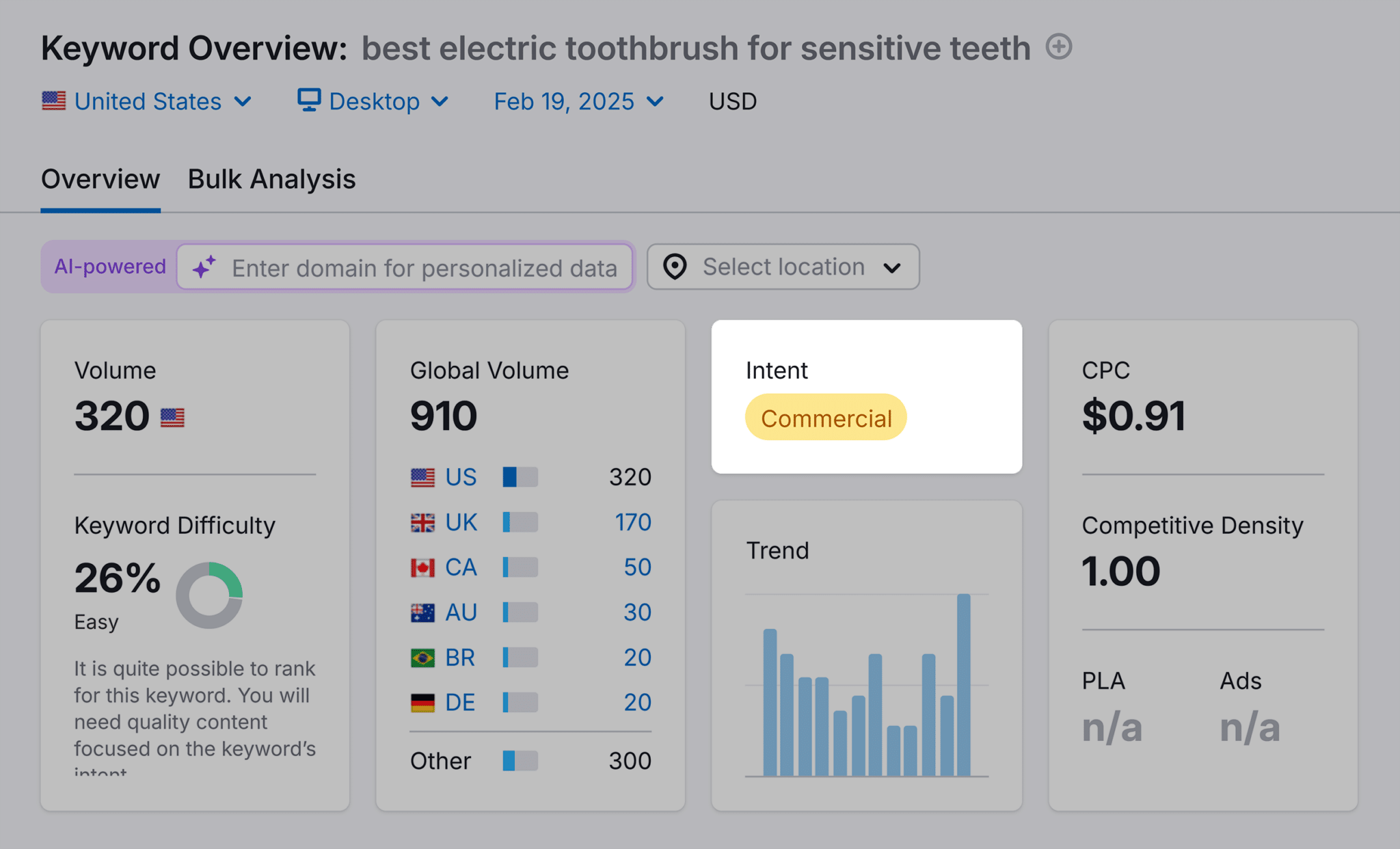The height and width of the screenshot is (849, 1400).
Task: Click the US flag in Global Volume list
Action: click(x=422, y=477)
